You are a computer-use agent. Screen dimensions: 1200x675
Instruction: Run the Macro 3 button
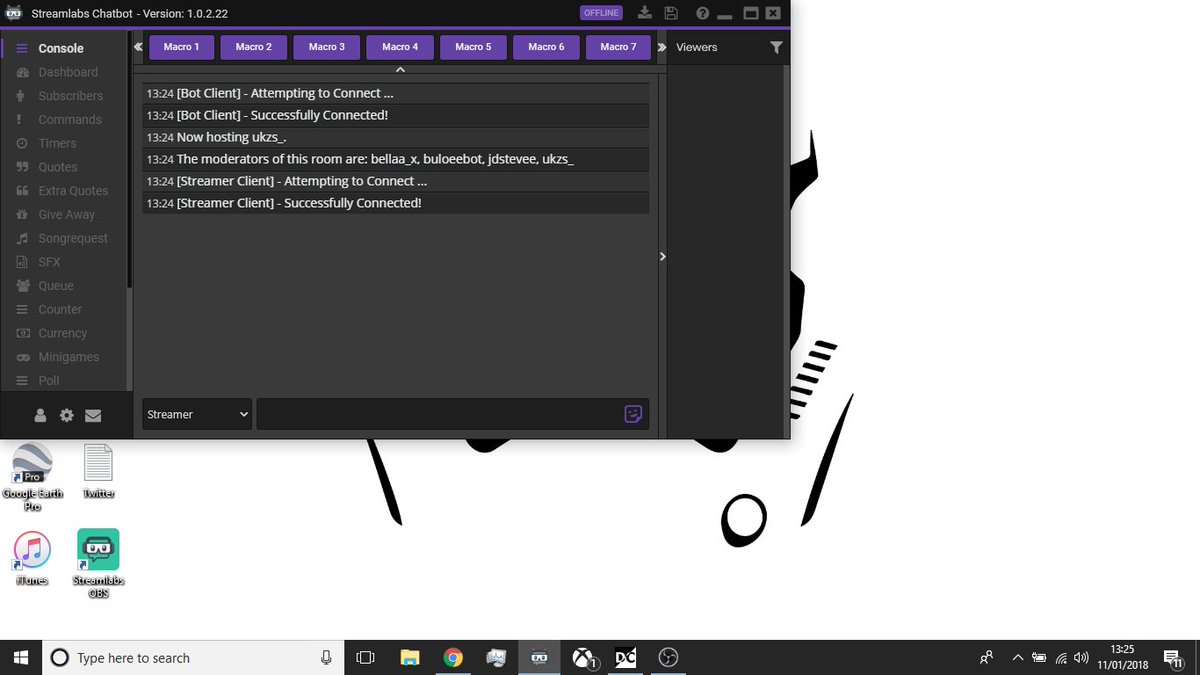(327, 47)
